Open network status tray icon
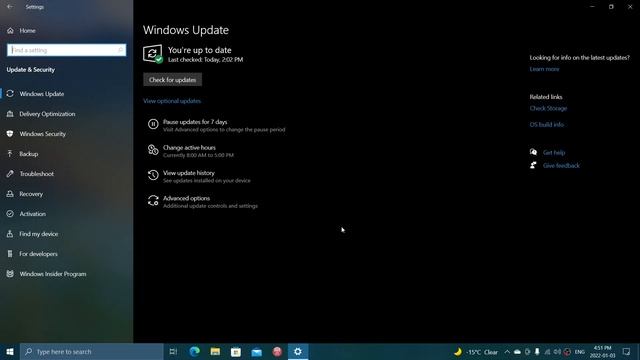 [547, 352]
